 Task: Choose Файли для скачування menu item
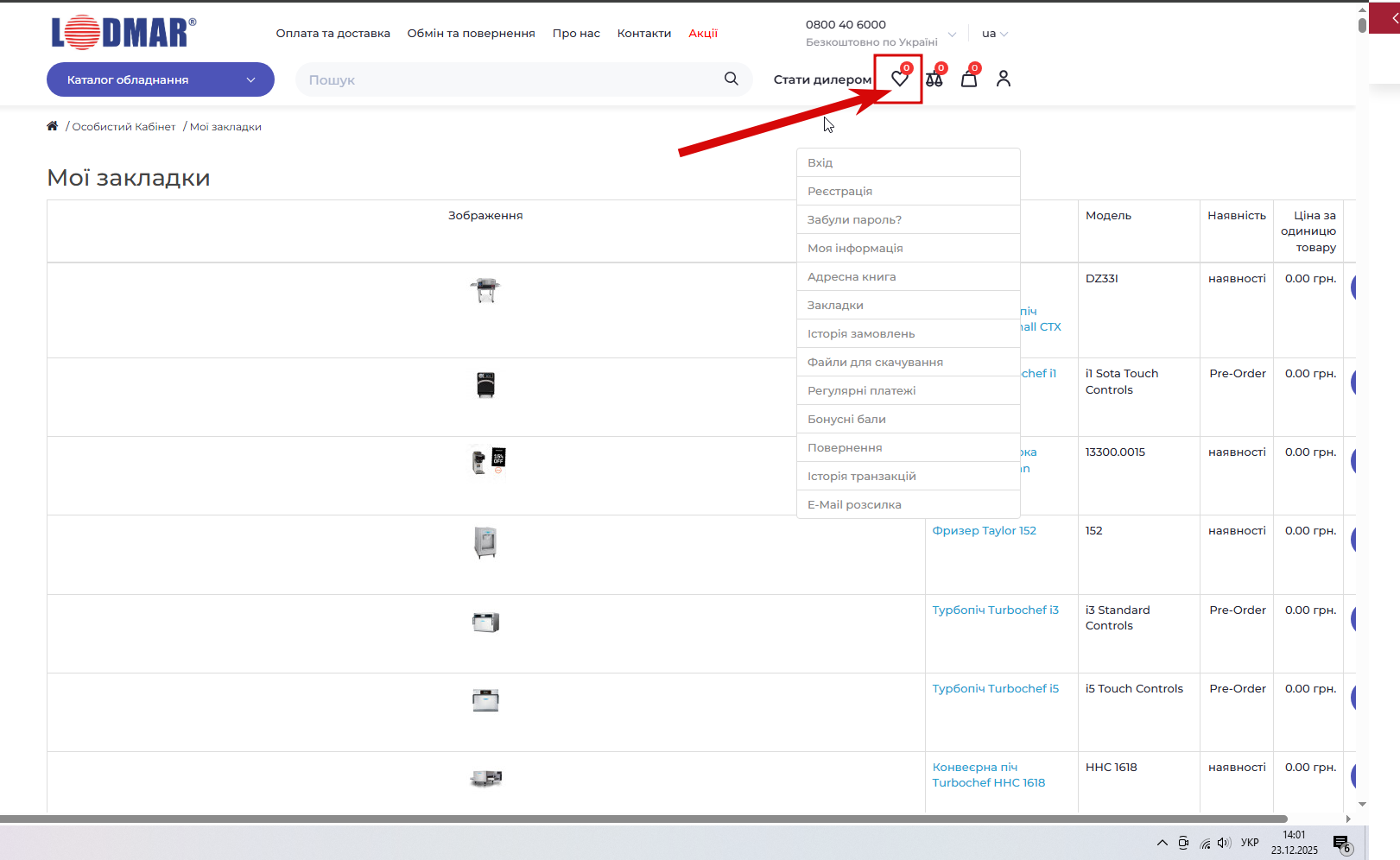tap(909, 362)
